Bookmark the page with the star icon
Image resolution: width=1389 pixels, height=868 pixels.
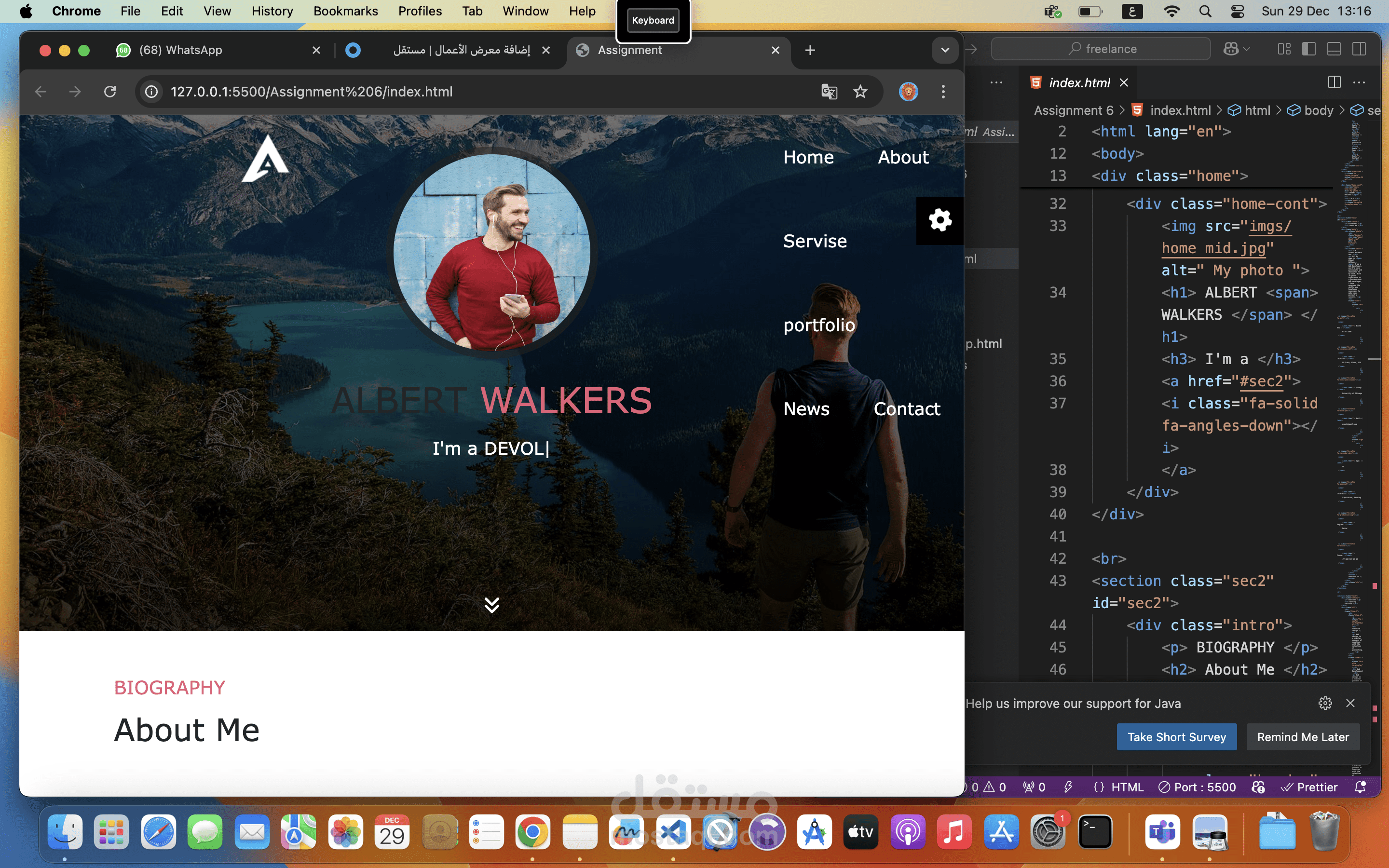pyautogui.click(x=860, y=92)
